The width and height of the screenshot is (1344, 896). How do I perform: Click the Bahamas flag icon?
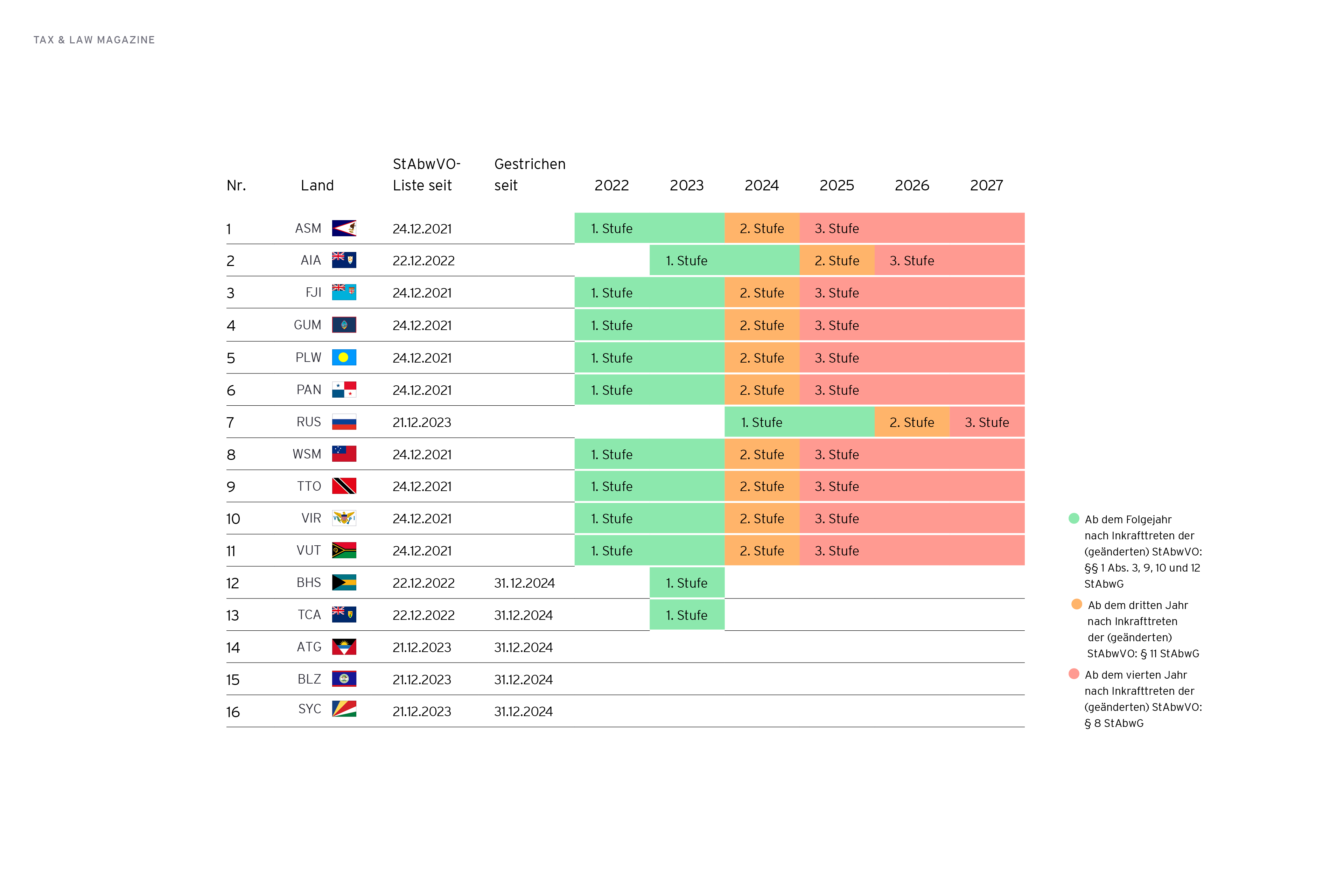click(x=344, y=582)
